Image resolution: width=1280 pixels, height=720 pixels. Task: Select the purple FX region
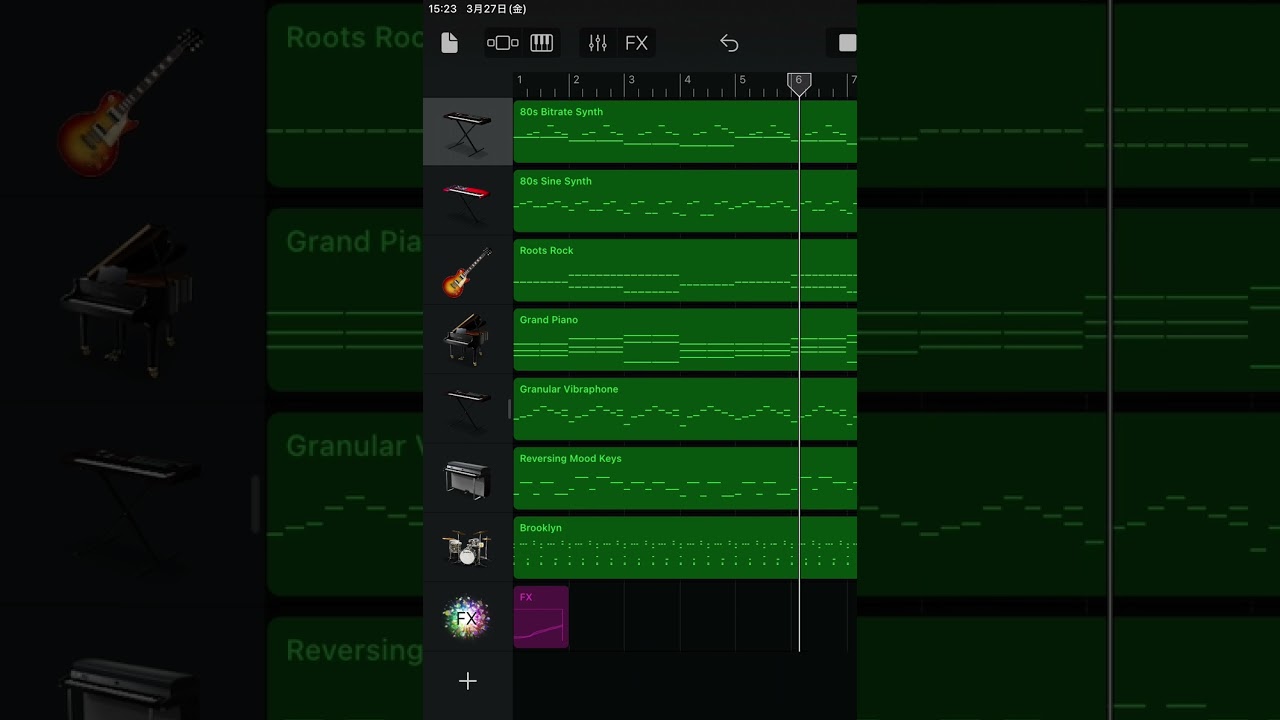click(x=541, y=617)
